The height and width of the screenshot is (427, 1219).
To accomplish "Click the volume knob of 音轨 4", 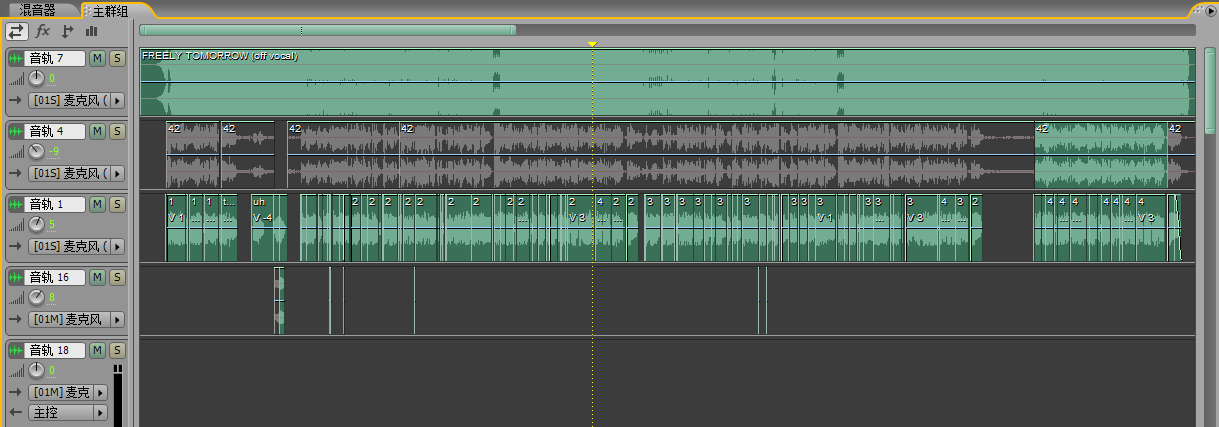I will click(x=37, y=151).
